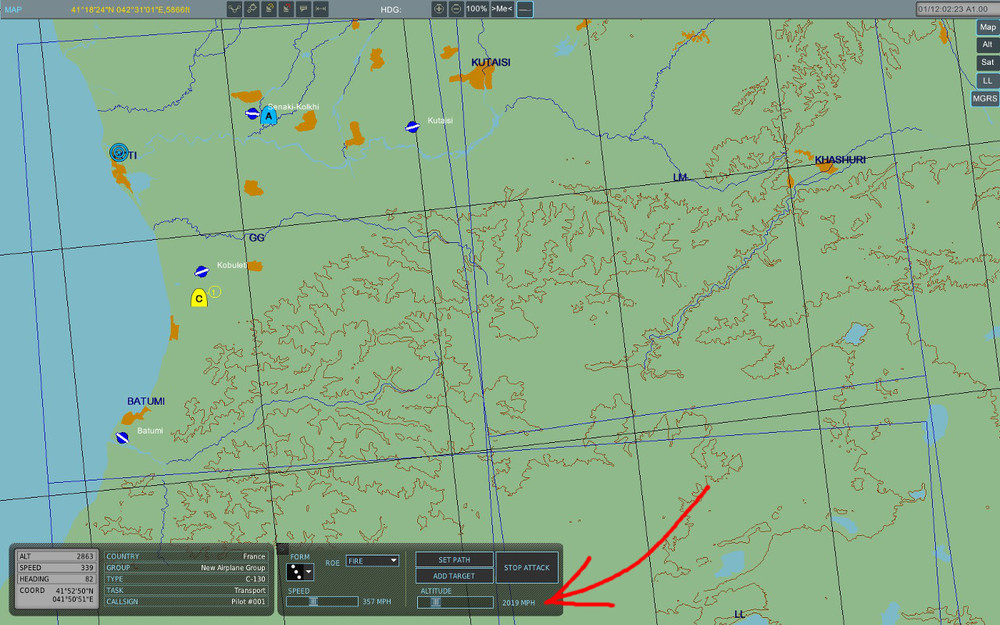1000x625 pixels.
Task: Adjust the SPEED slider handle
Action: coord(313,601)
